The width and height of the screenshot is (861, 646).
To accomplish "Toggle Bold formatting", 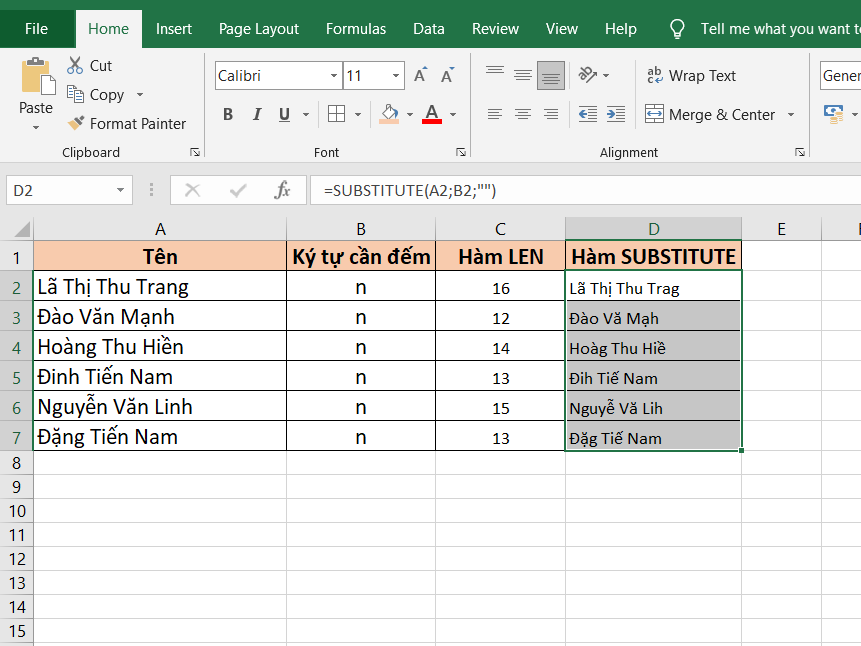I will (x=228, y=114).
